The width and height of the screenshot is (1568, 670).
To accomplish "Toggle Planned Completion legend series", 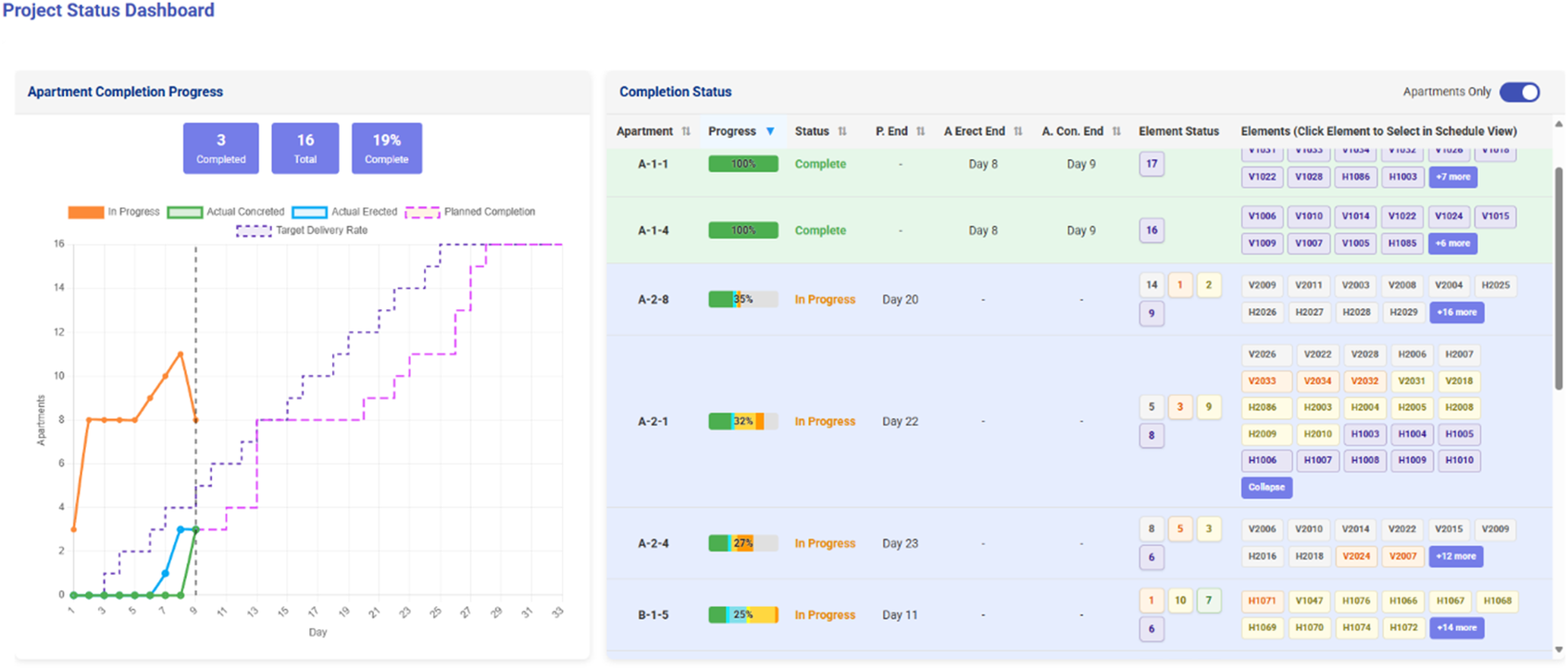I will [470, 212].
